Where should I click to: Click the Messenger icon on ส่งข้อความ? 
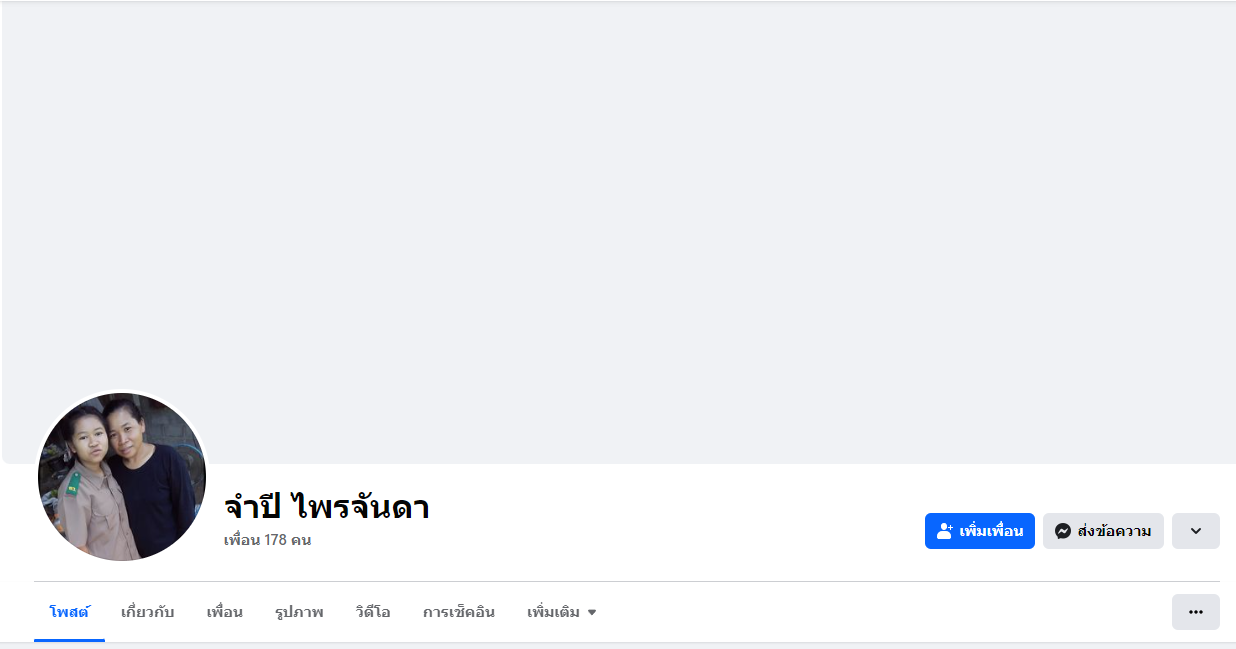(x=1063, y=531)
